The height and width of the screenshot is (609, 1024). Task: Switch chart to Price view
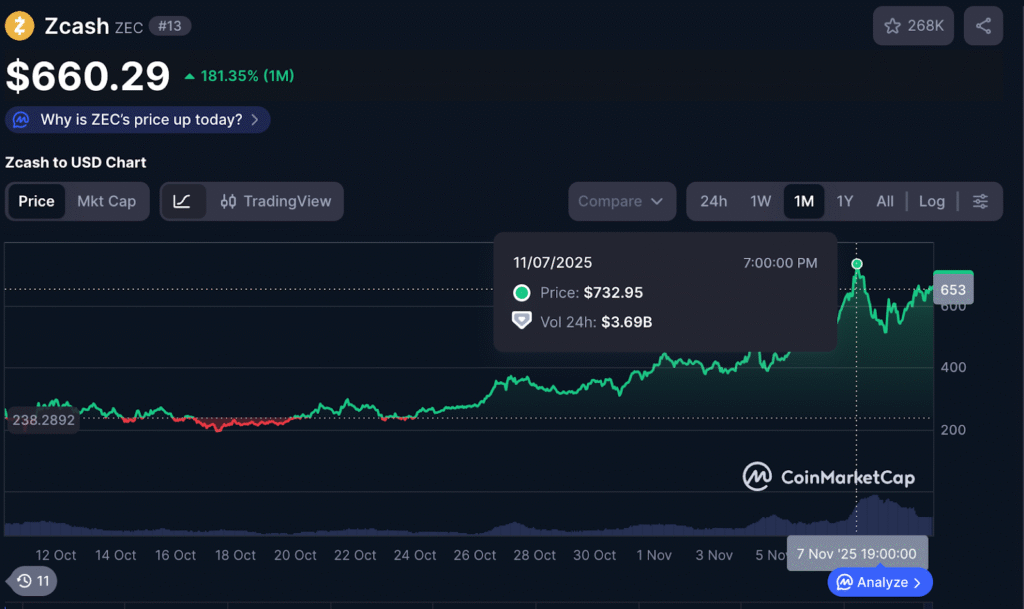coord(37,201)
